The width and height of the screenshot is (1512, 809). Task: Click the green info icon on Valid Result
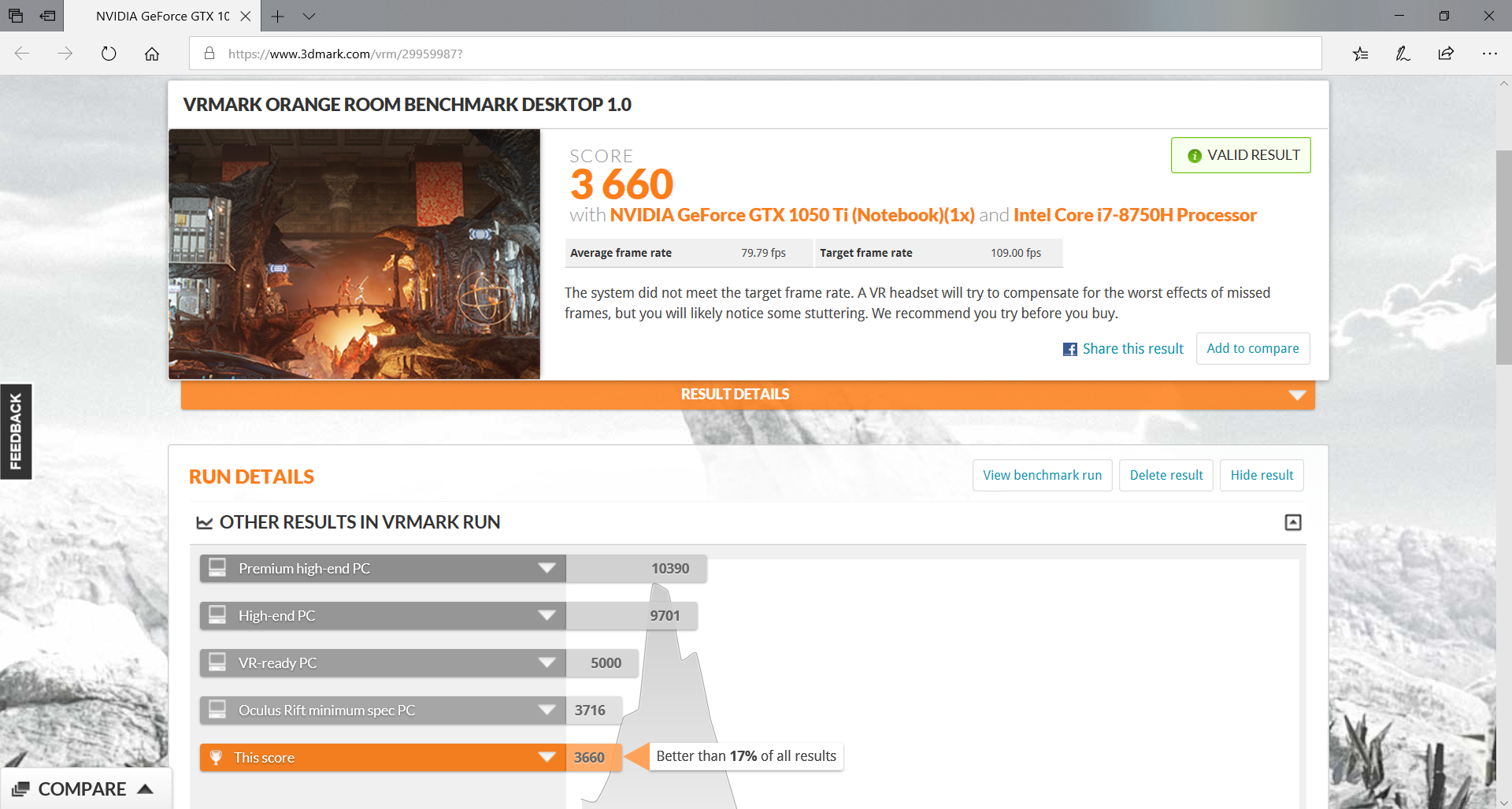coord(1195,156)
